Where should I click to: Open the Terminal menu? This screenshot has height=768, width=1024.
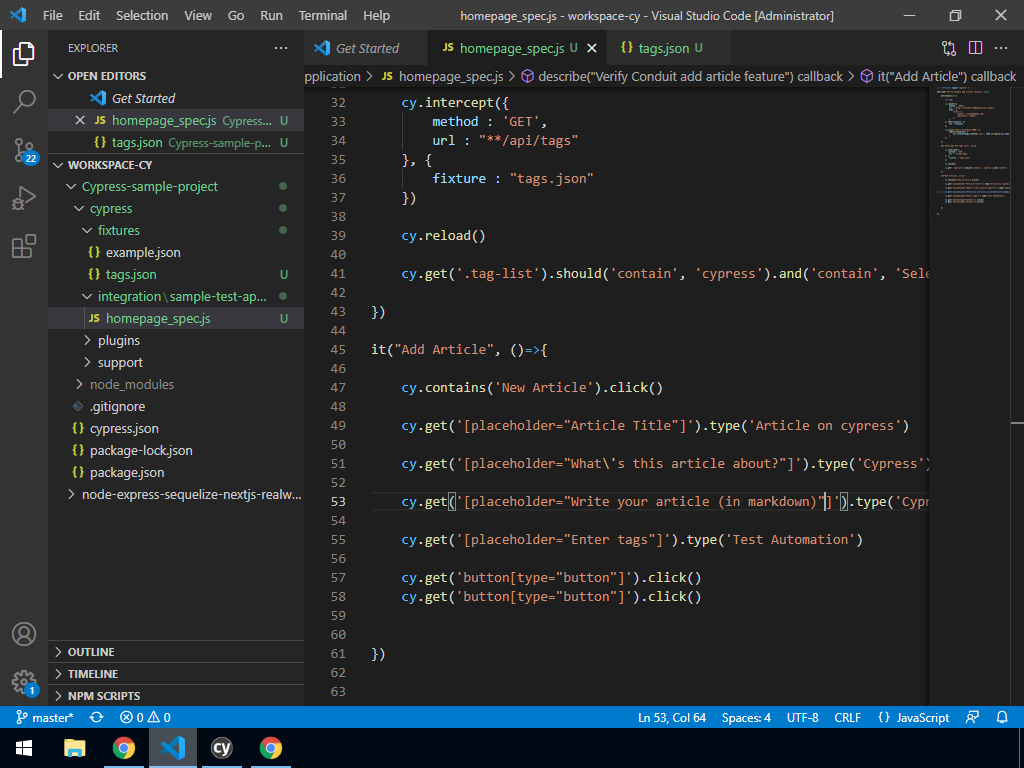click(323, 16)
